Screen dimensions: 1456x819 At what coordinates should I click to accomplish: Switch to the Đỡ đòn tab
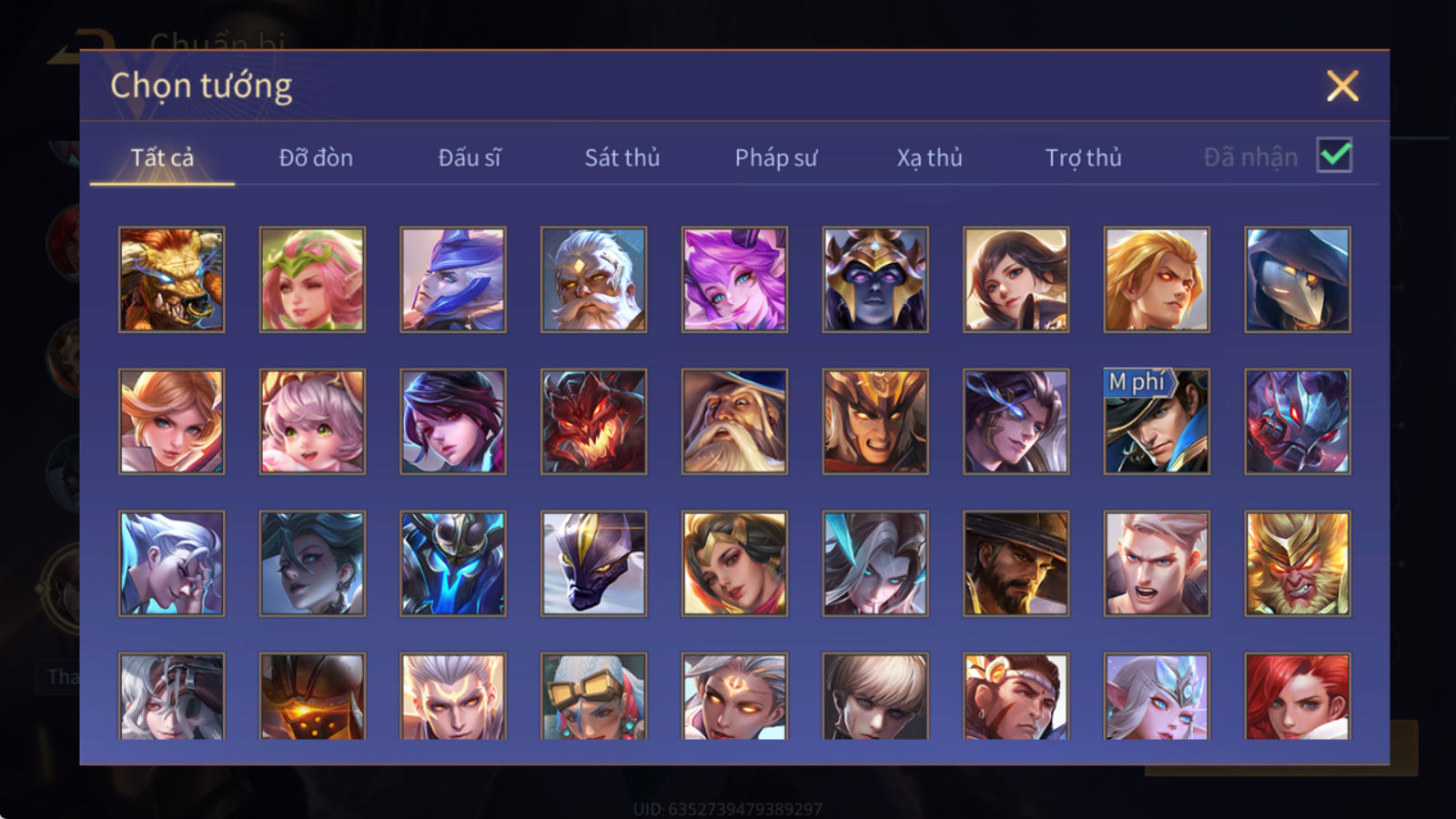316,157
